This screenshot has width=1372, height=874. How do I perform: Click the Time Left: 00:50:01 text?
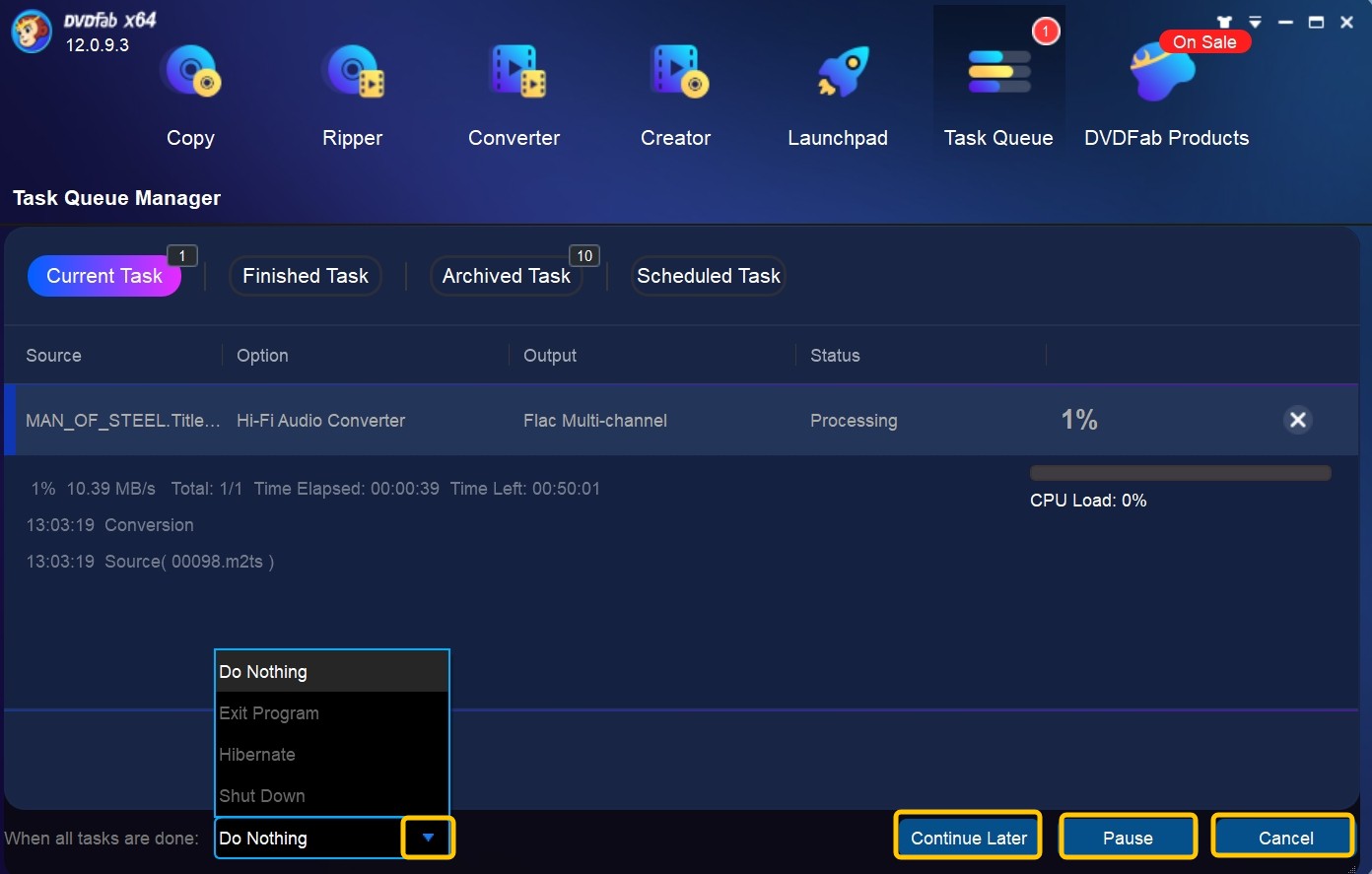click(525, 489)
